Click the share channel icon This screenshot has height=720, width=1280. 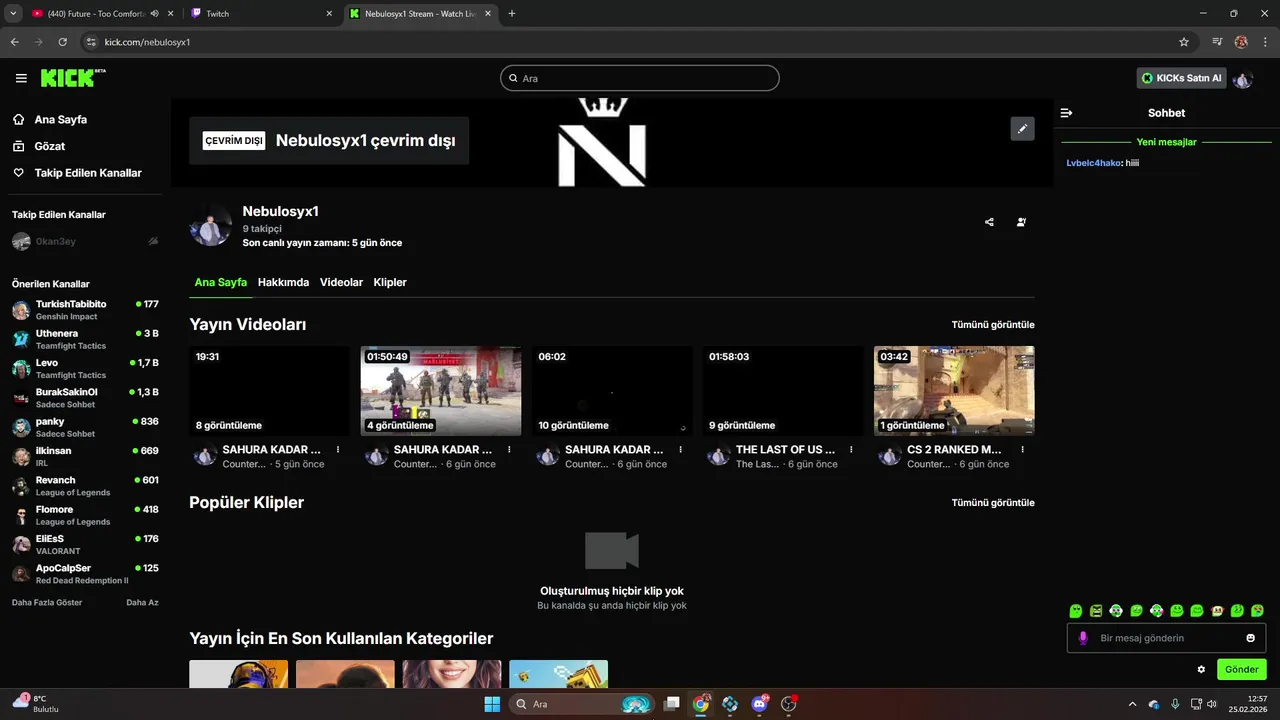click(x=989, y=222)
